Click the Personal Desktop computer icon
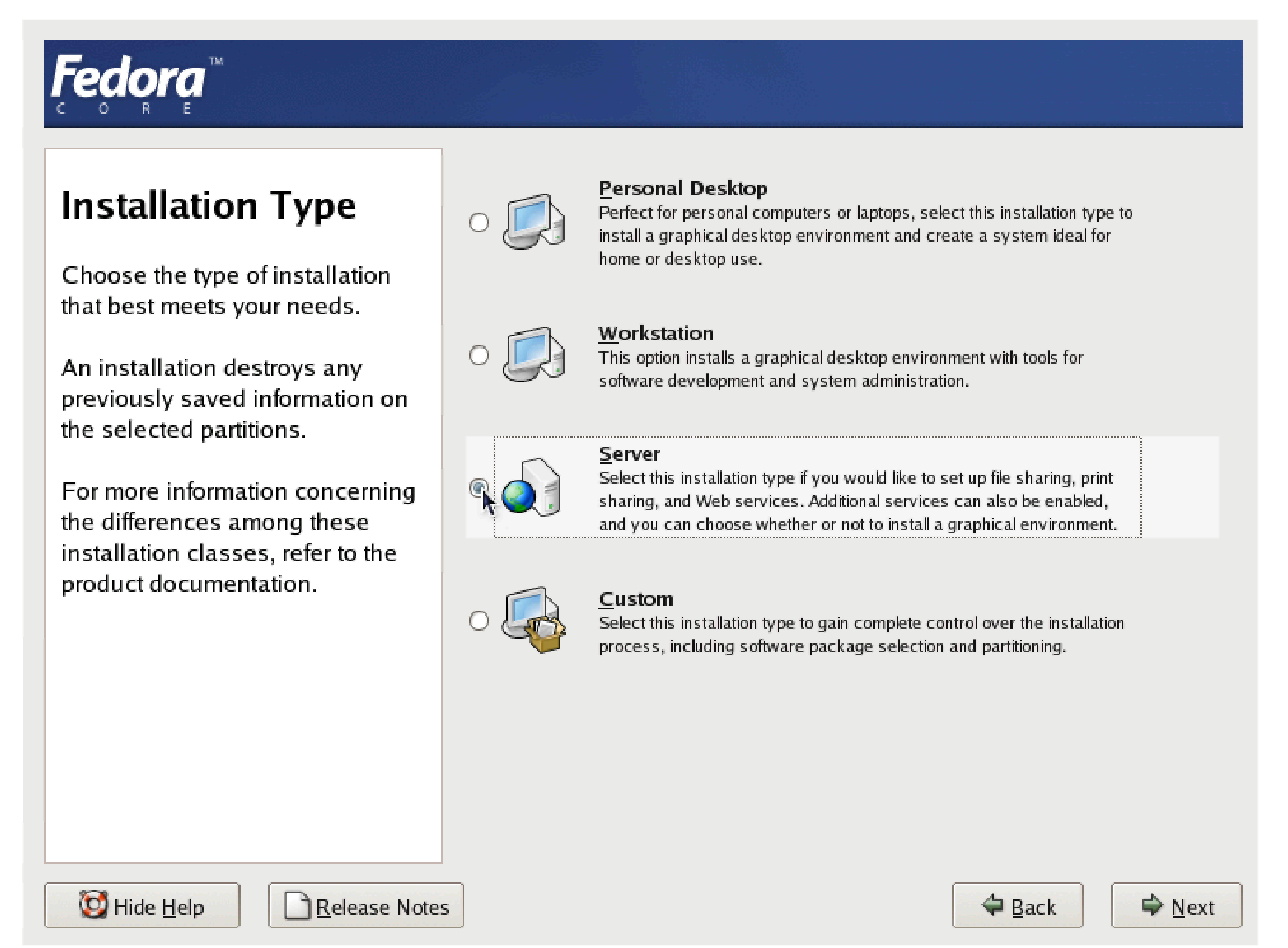This screenshot has height=948, width=1288. [x=533, y=222]
